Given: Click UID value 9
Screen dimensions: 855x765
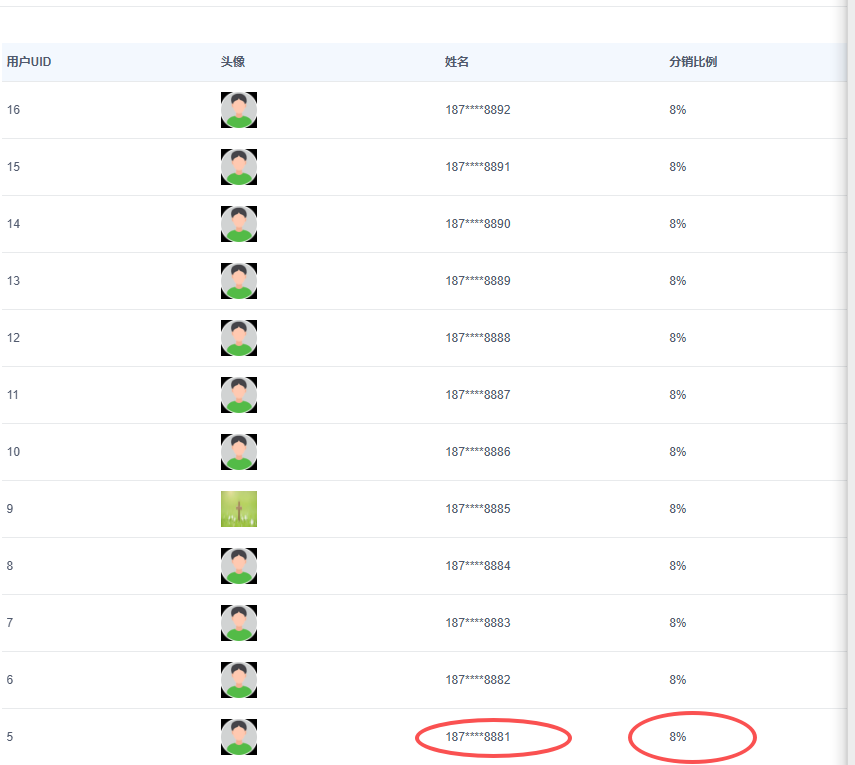Looking at the screenshot, I should (x=10, y=509).
